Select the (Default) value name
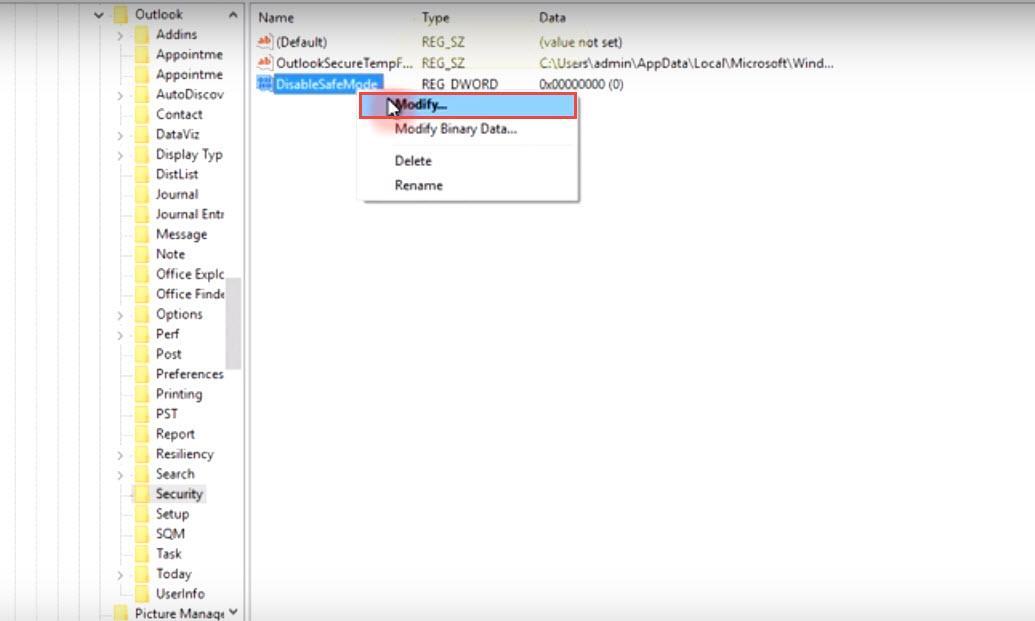Viewport: 1035px width, 621px height. [302, 42]
